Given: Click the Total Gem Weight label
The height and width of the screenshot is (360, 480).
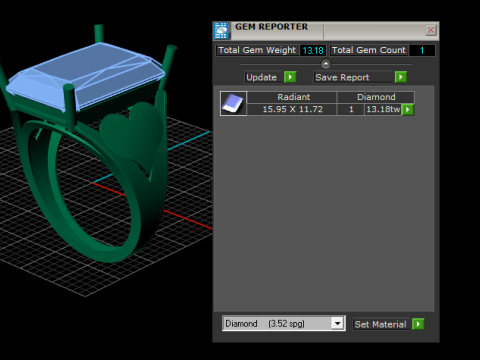Looking at the screenshot, I should click(257, 50).
